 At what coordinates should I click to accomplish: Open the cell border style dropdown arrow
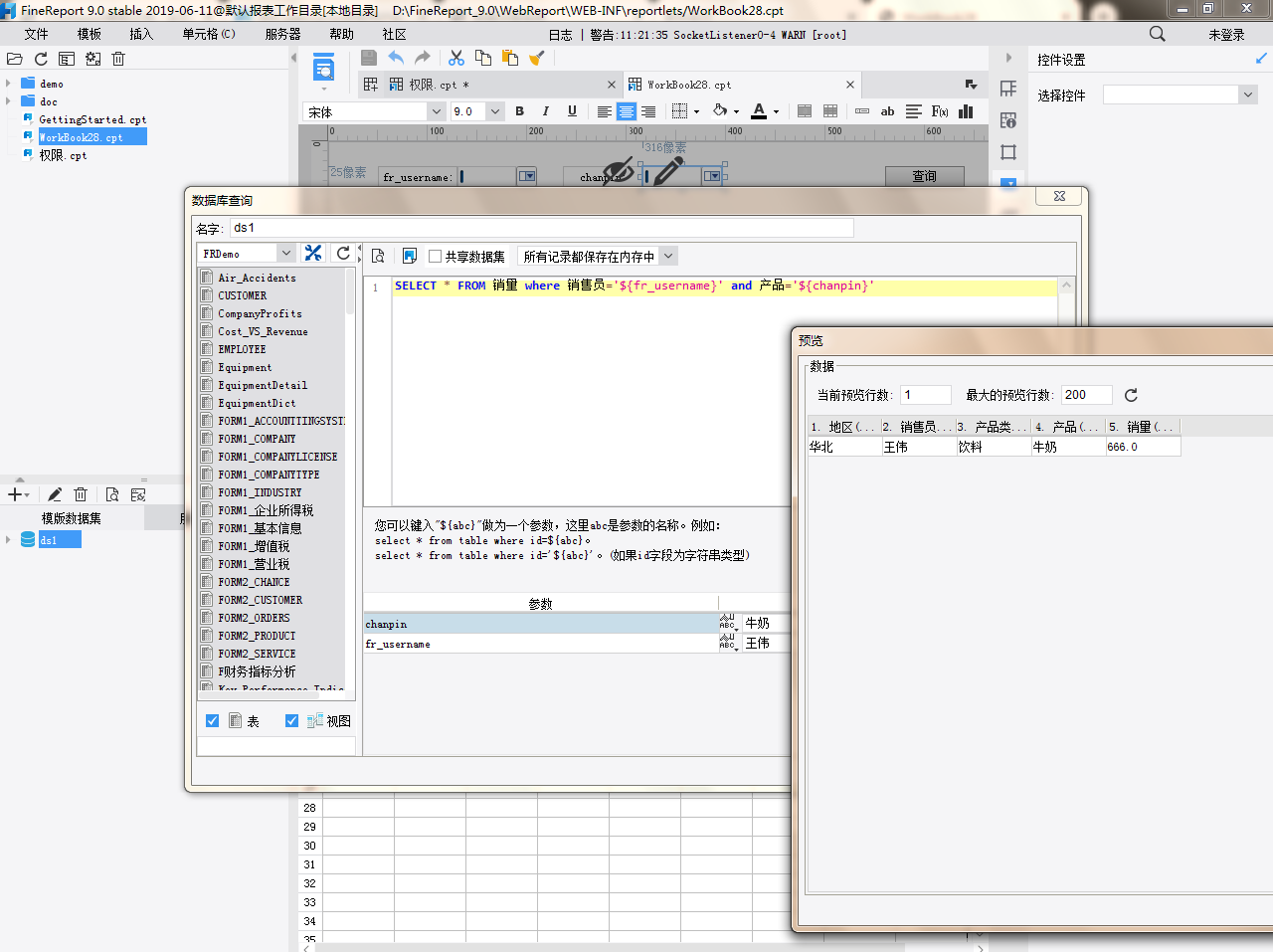point(696,111)
